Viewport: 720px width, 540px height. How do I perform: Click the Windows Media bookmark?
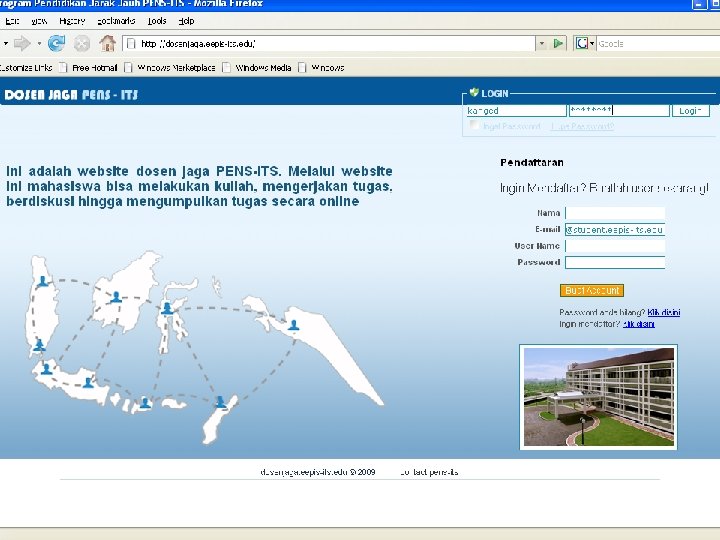tap(263, 68)
